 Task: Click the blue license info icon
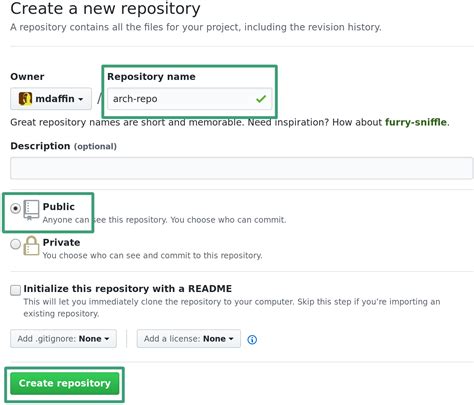(252, 339)
